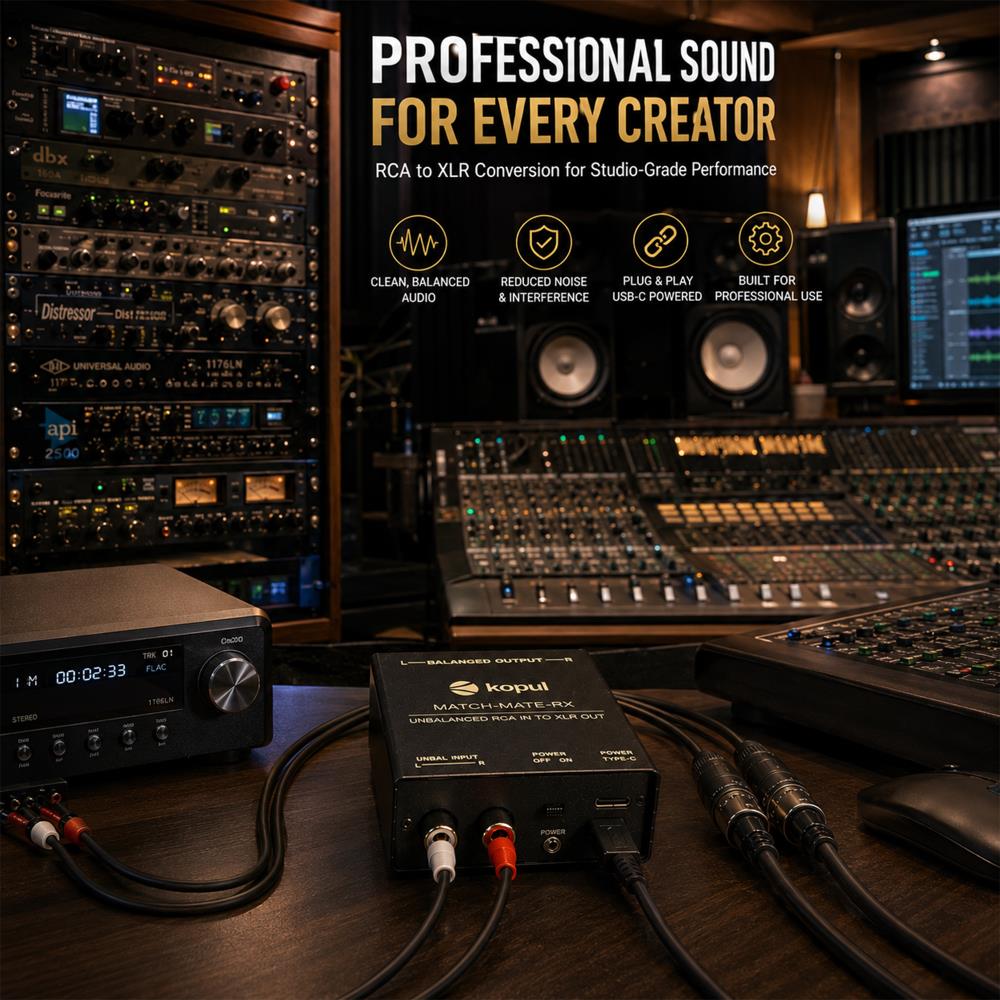Click "UNBALANCED RCA IN TO XLR OUT" text
Viewport: 1000px width, 1000px height.
point(506,719)
